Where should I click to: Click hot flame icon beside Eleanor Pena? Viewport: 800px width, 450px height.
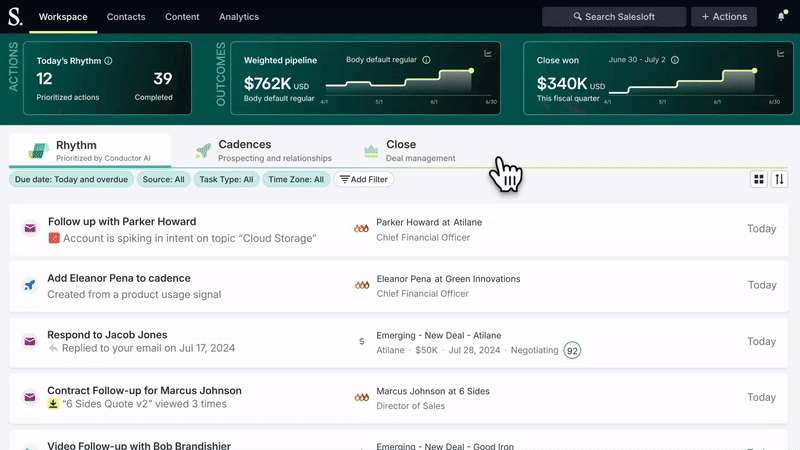point(362,285)
